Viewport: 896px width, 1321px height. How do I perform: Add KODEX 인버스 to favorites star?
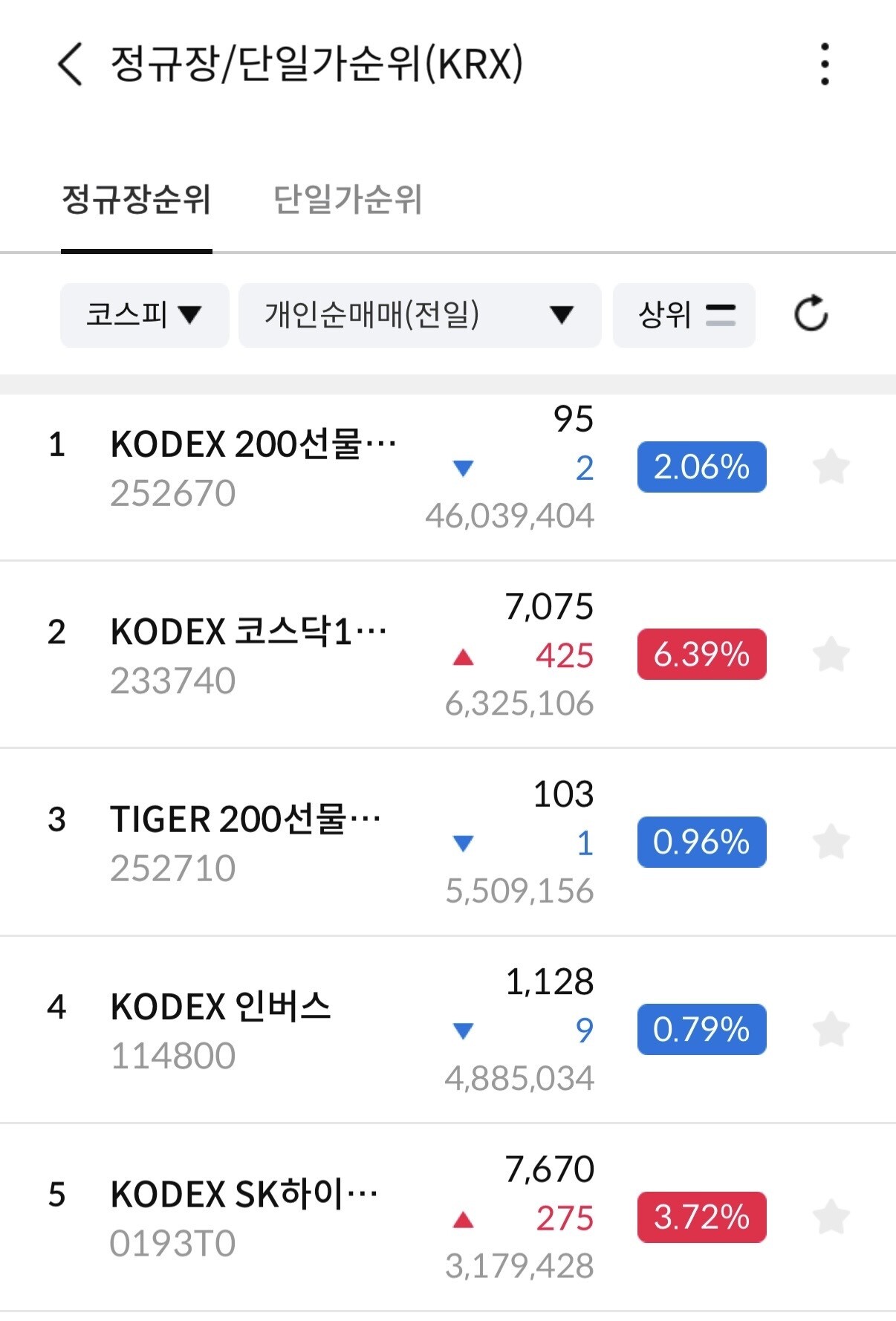click(831, 1029)
